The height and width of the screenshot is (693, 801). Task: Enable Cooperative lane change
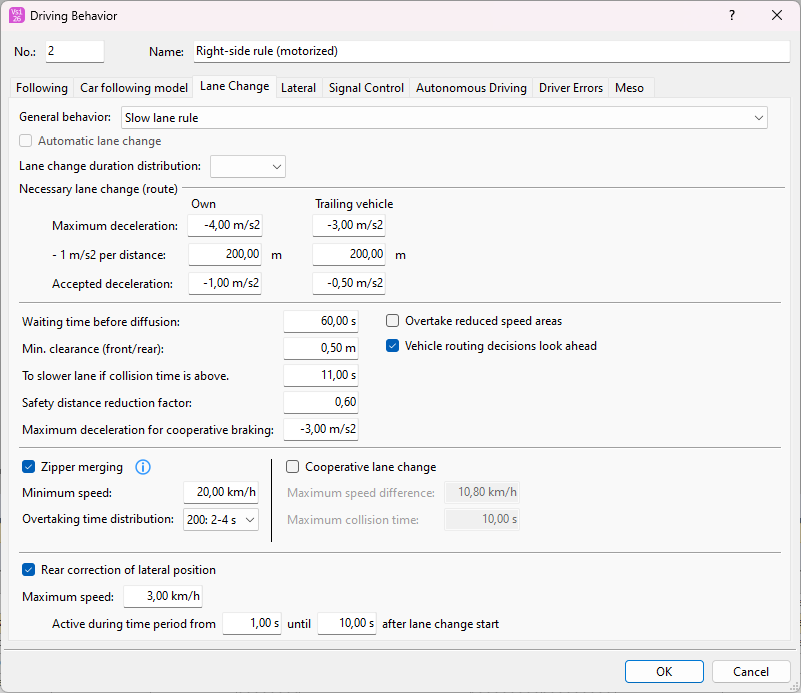(x=293, y=467)
